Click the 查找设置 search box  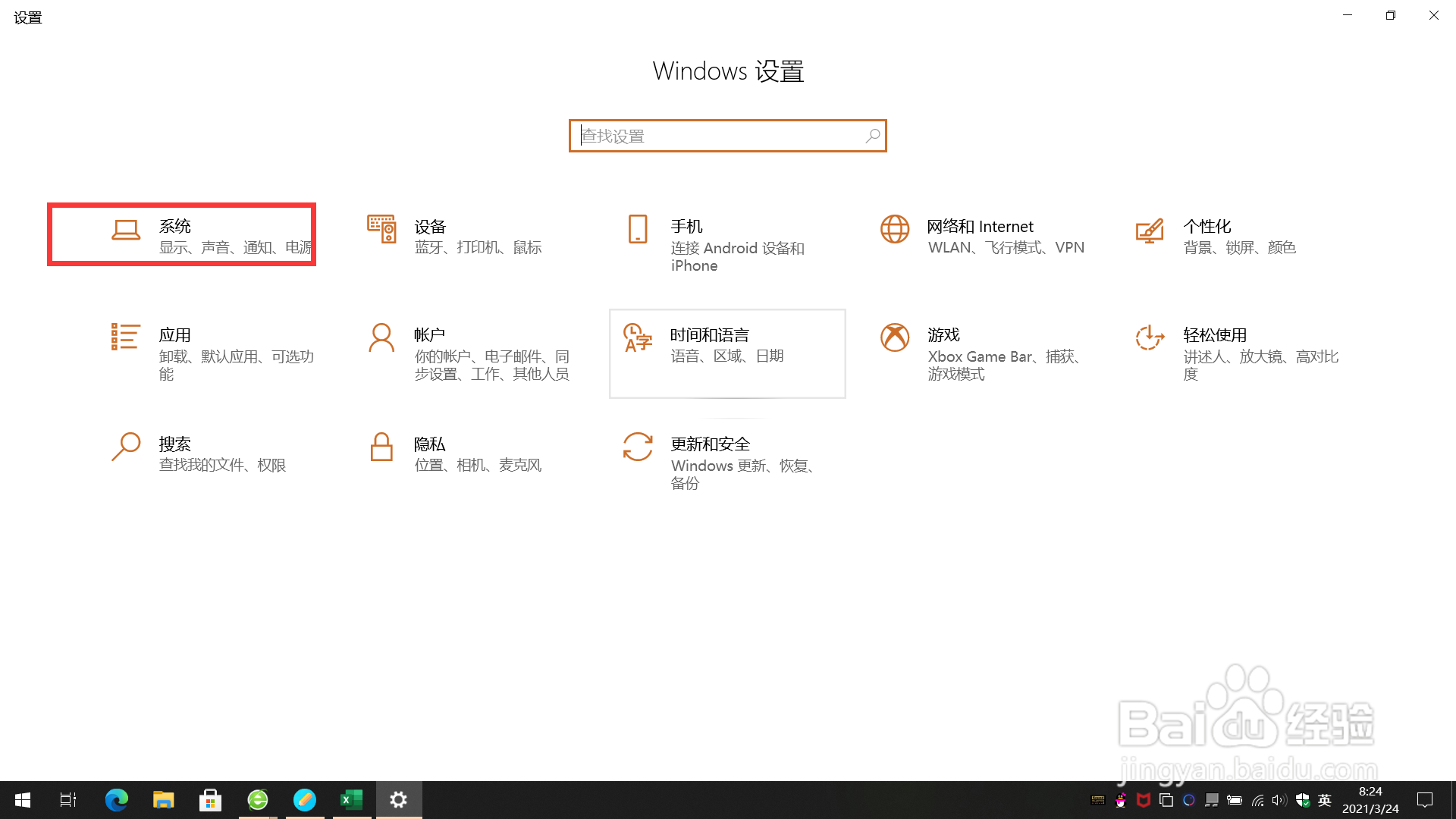click(713, 136)
